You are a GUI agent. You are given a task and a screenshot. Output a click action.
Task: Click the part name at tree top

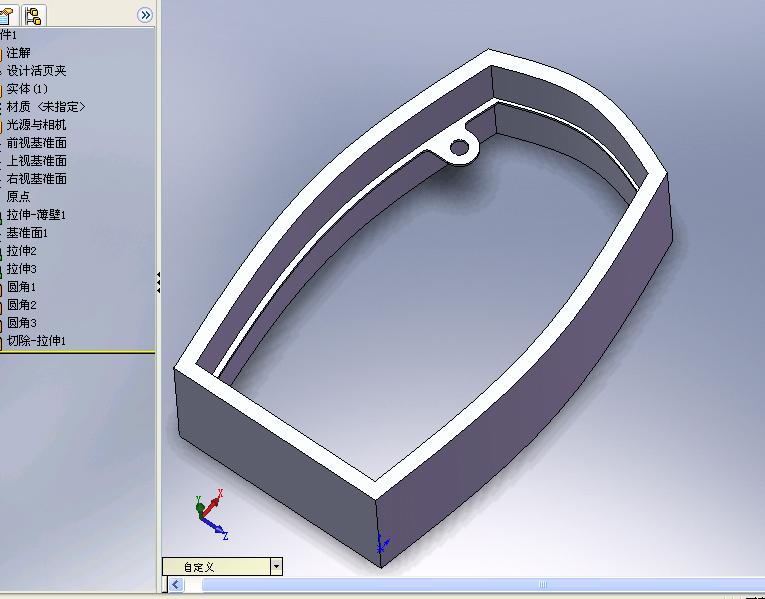8,35
